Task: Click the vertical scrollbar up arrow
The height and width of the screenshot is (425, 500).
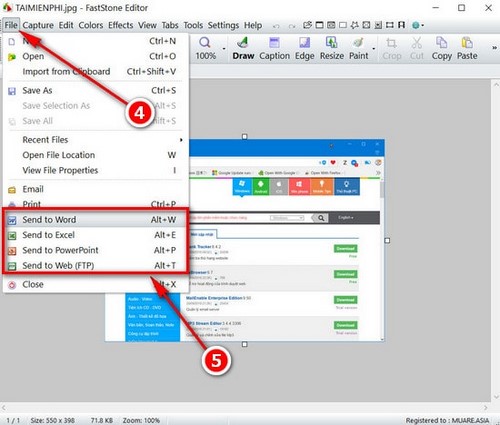Action: pos(496,84)
